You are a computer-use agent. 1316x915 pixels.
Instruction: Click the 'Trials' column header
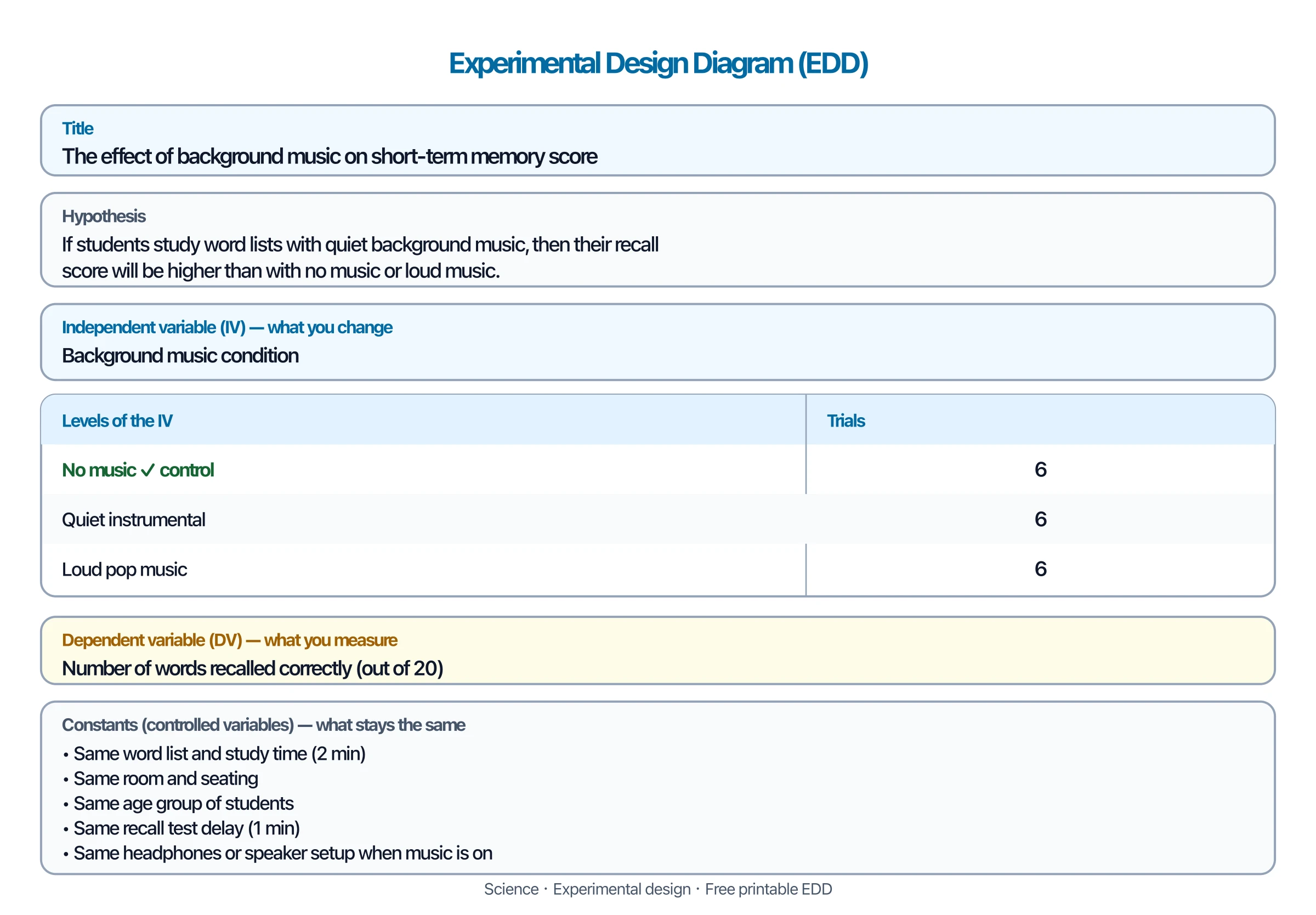[846, 421]
